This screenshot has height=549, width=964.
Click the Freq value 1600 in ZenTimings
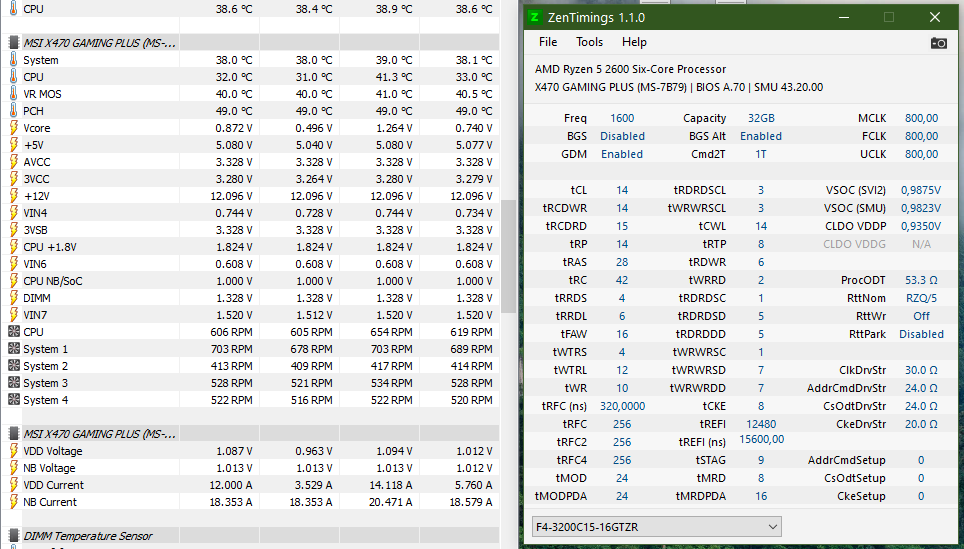pyautogui.click(x=622, y=118)
